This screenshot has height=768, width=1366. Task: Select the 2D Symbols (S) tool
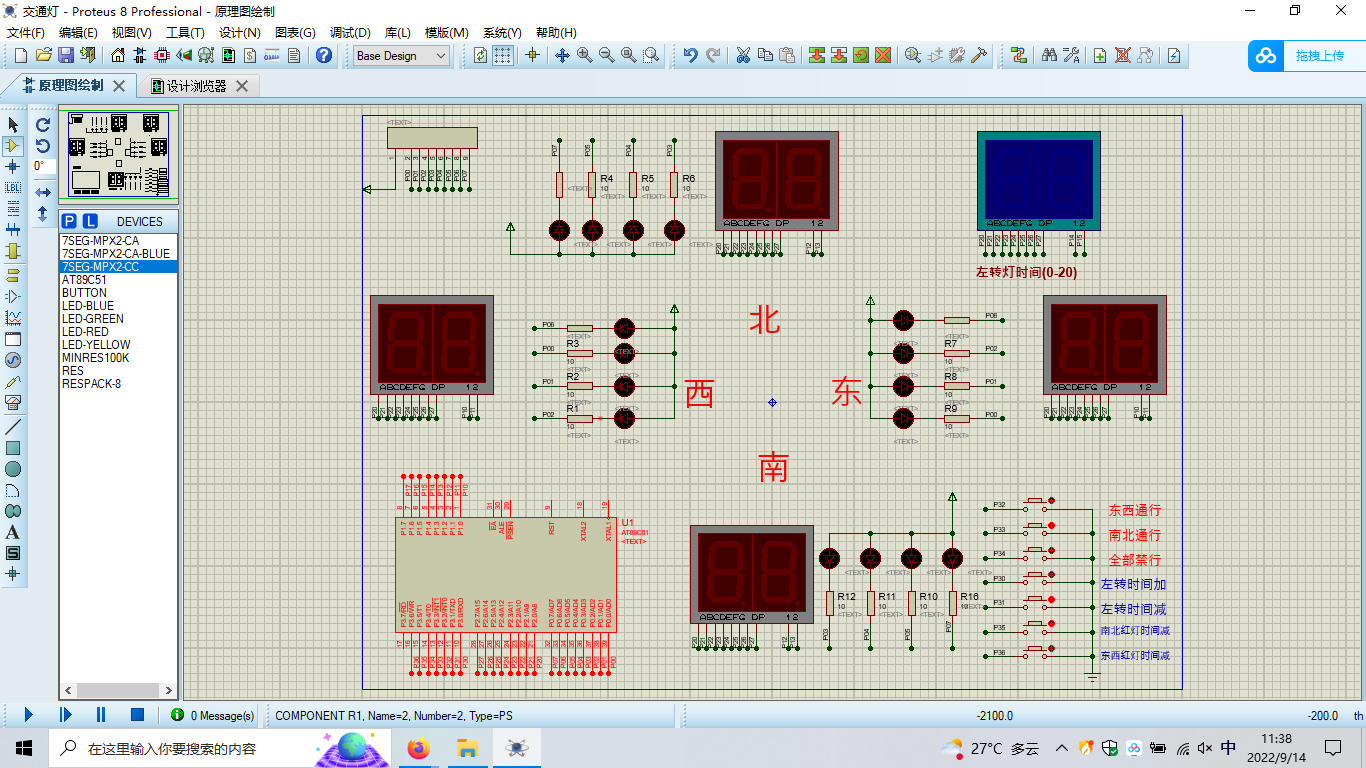point(13,553)
